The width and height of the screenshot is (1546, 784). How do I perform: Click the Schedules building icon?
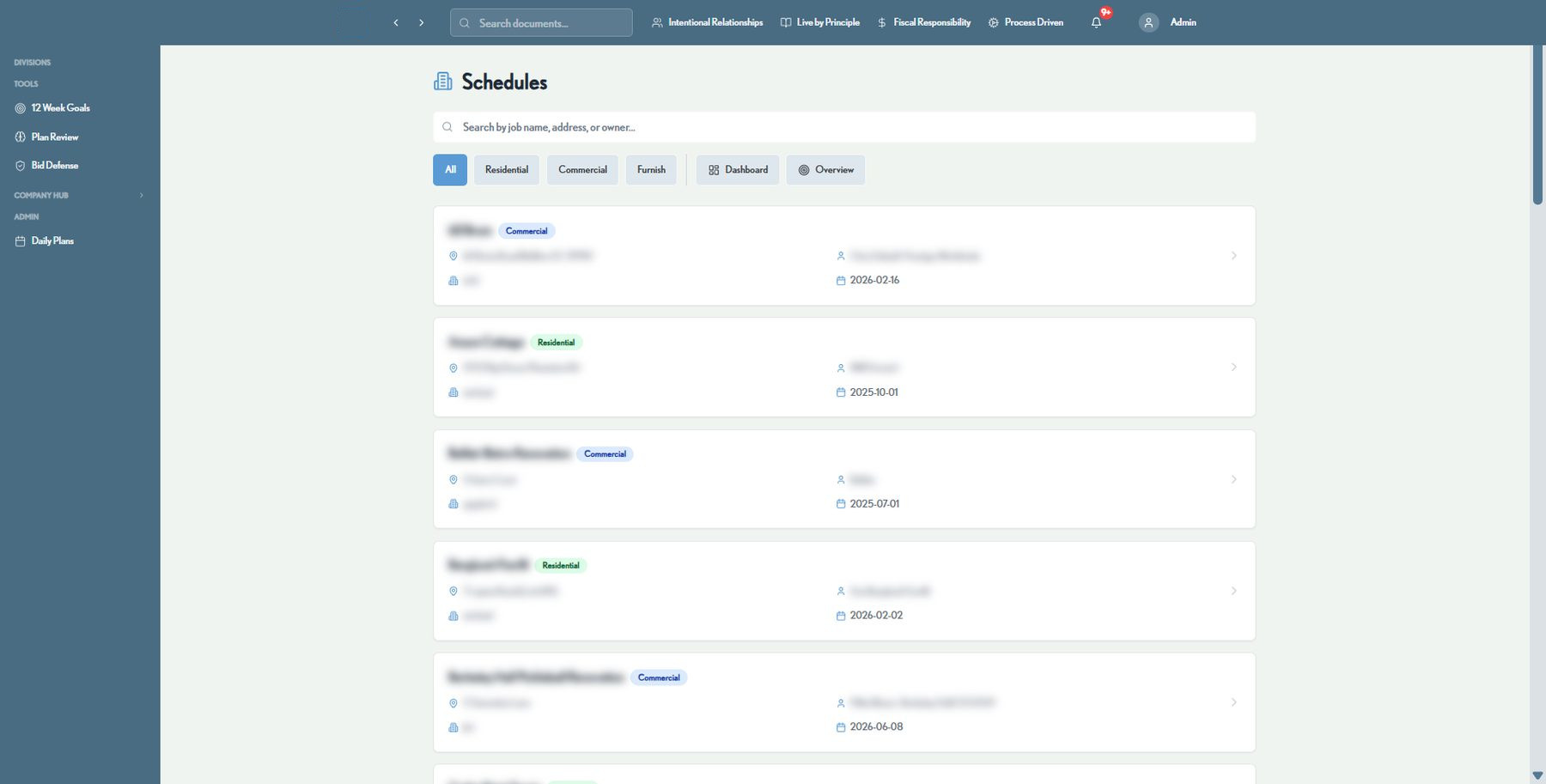(442, 82)
